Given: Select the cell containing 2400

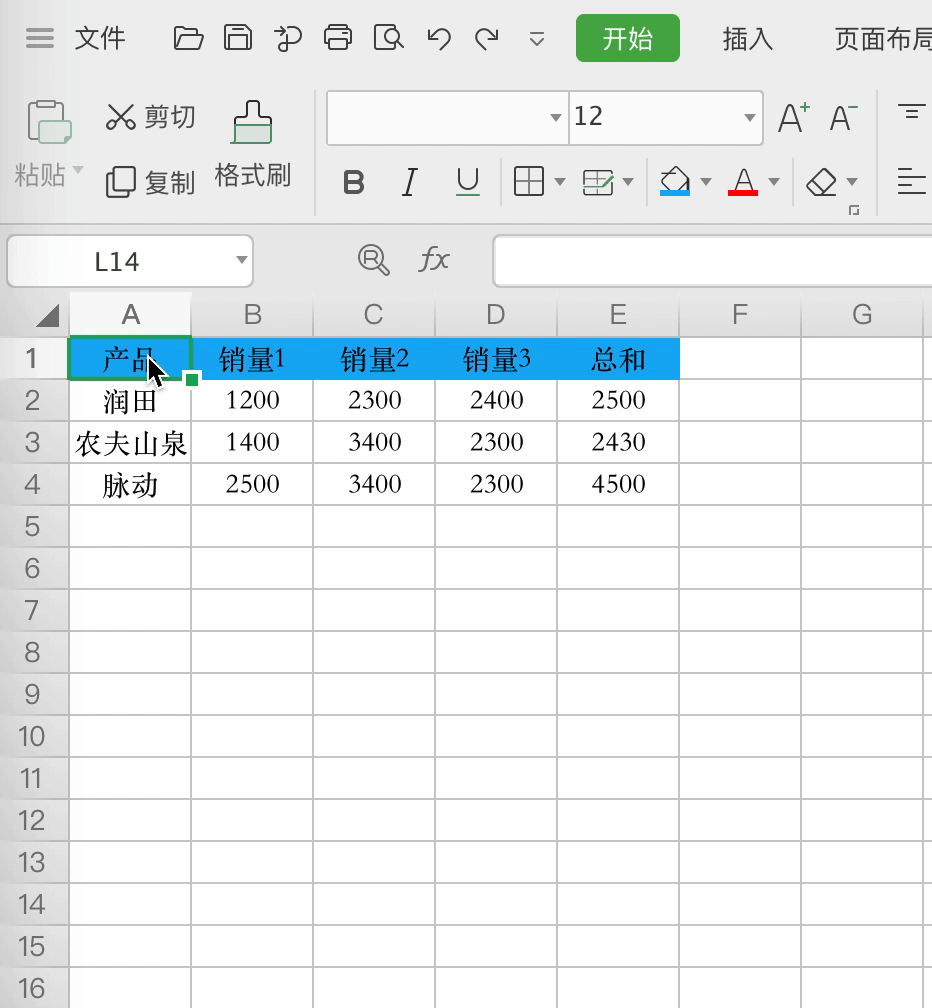Looking at the screenshot, I should (x=496, y=400).
